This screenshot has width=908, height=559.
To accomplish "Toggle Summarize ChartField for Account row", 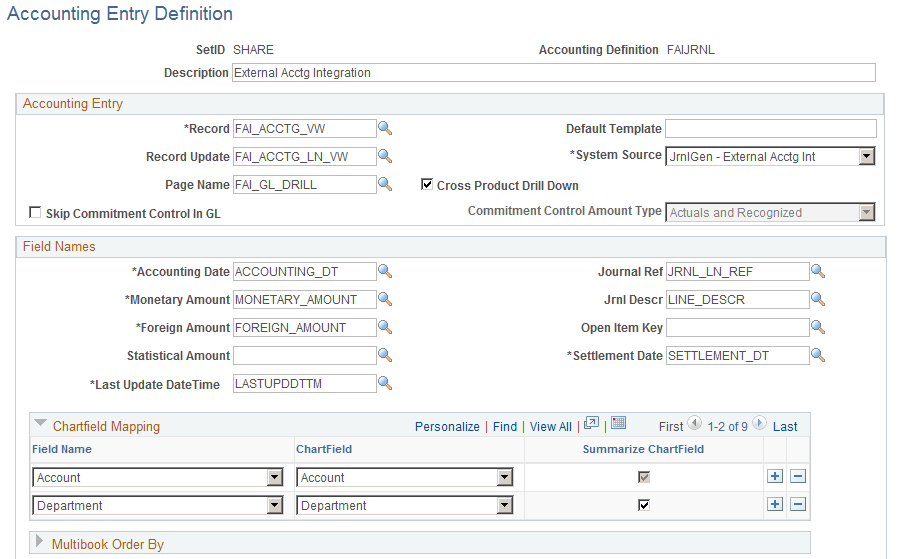I will [644, 477].
